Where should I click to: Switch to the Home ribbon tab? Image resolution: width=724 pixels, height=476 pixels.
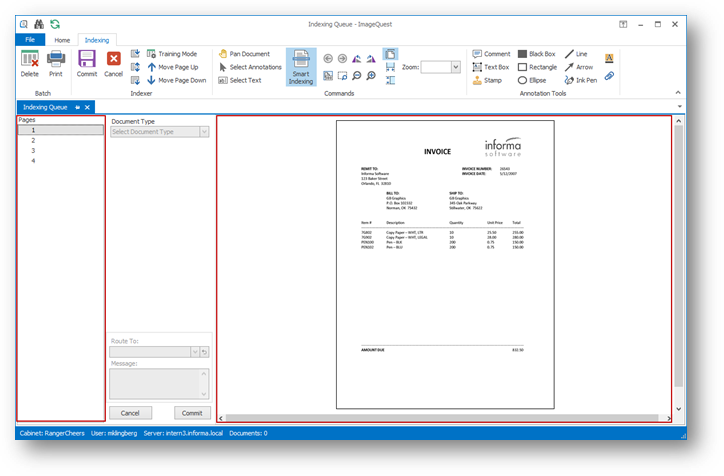pyautogui.click(x=62, y=40)
